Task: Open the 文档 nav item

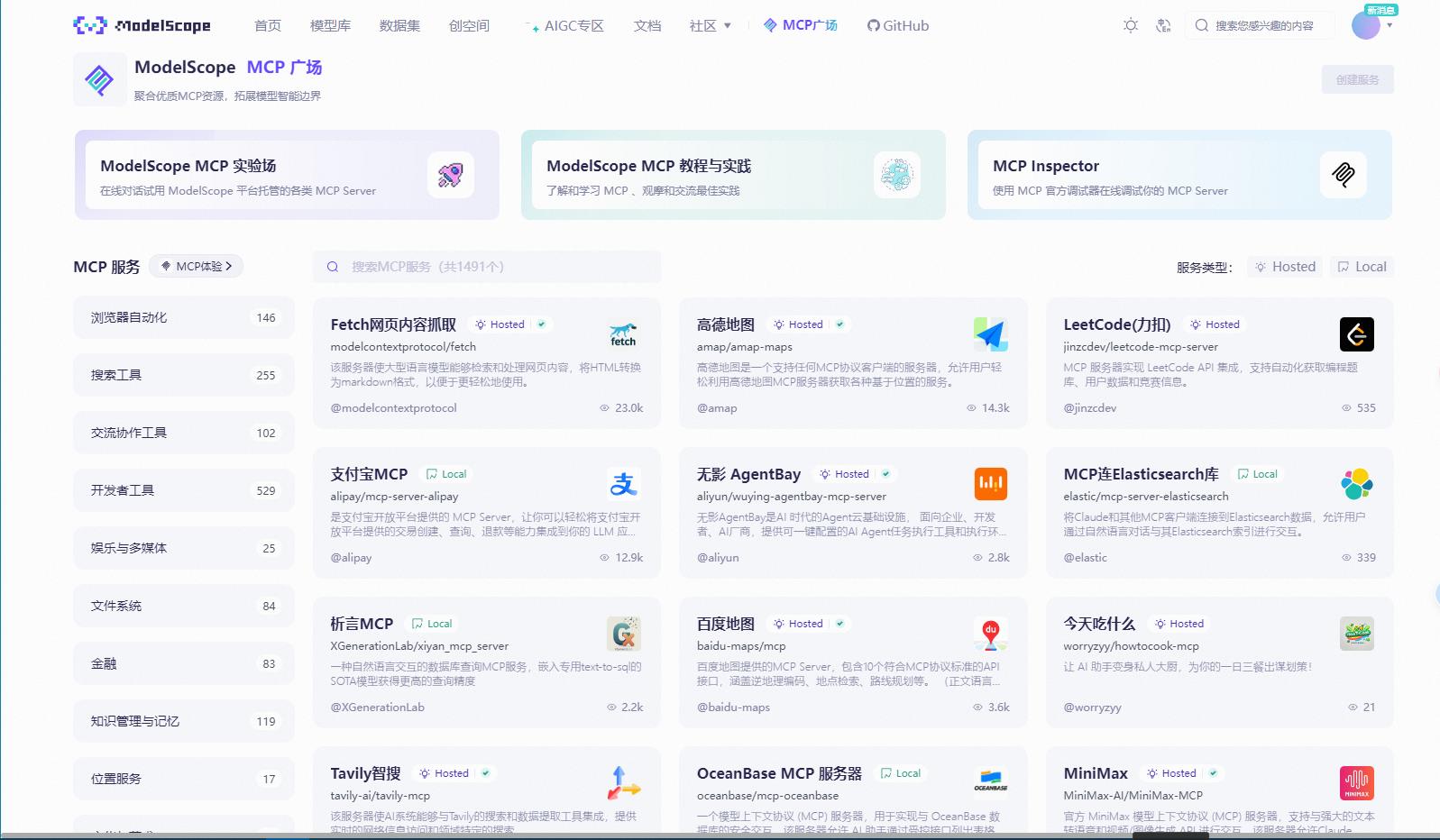Action: pyautogui.click(x=647, y=26)
